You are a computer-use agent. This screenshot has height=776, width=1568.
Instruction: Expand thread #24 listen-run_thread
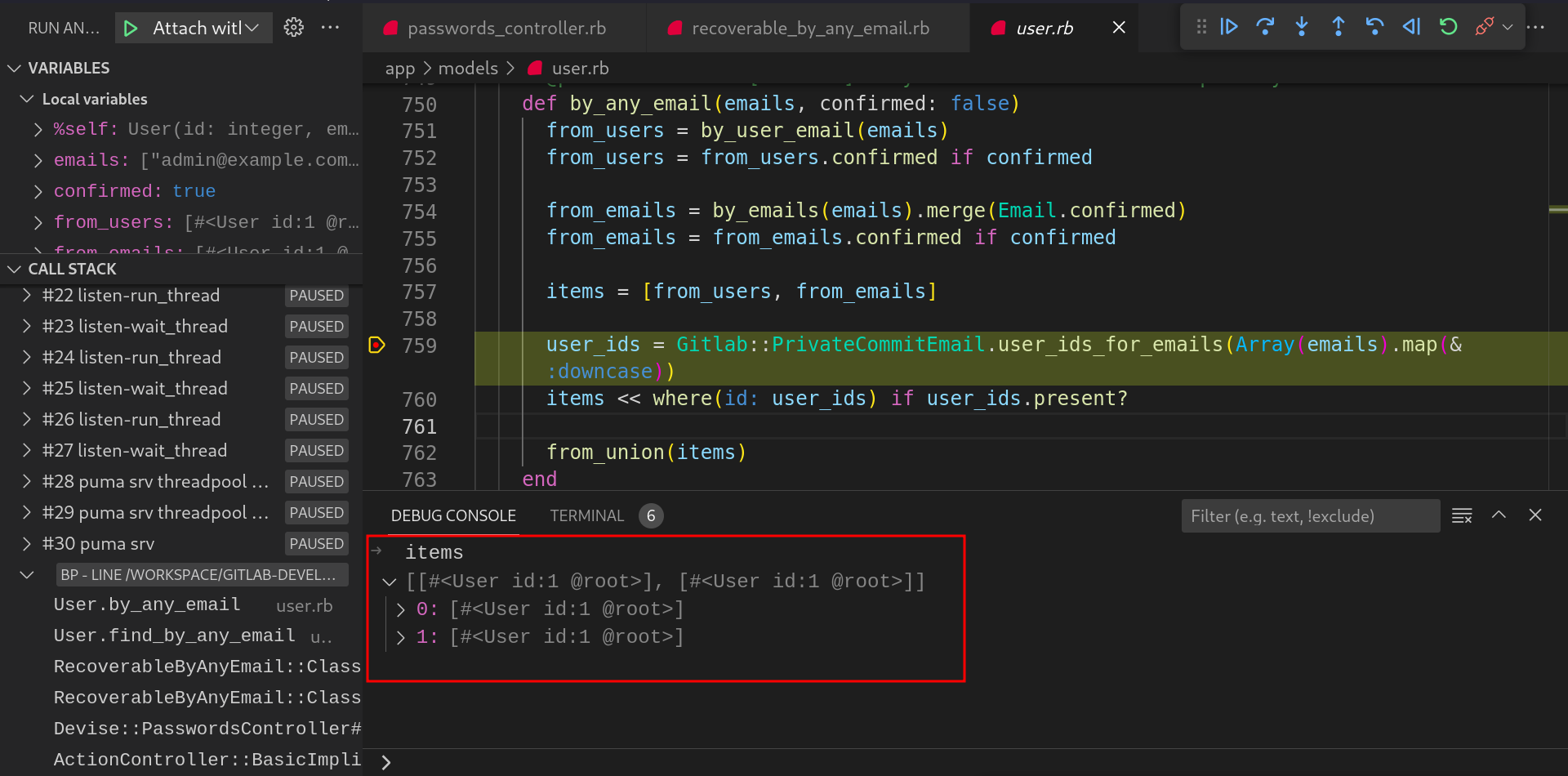point(27,357)
